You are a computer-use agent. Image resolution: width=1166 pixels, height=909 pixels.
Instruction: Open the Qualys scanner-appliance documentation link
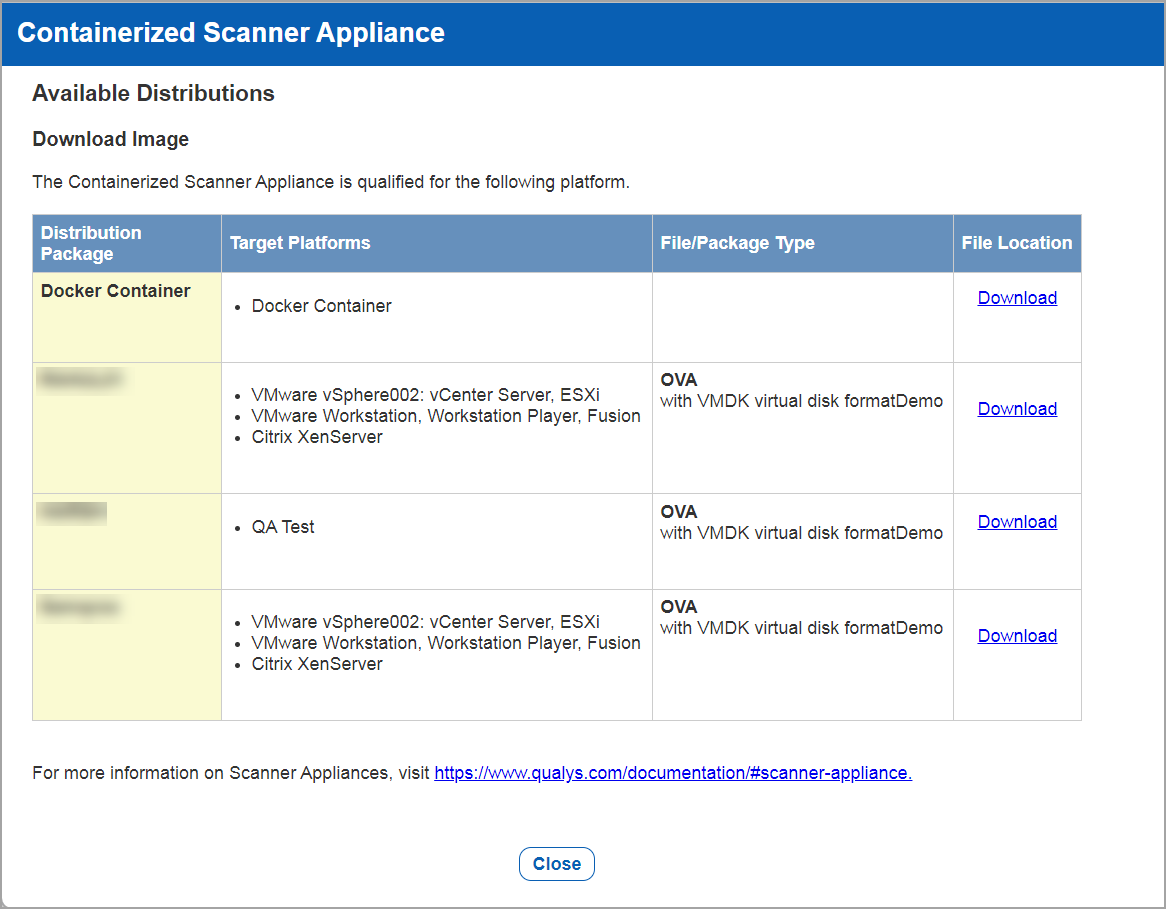point(673,773)
